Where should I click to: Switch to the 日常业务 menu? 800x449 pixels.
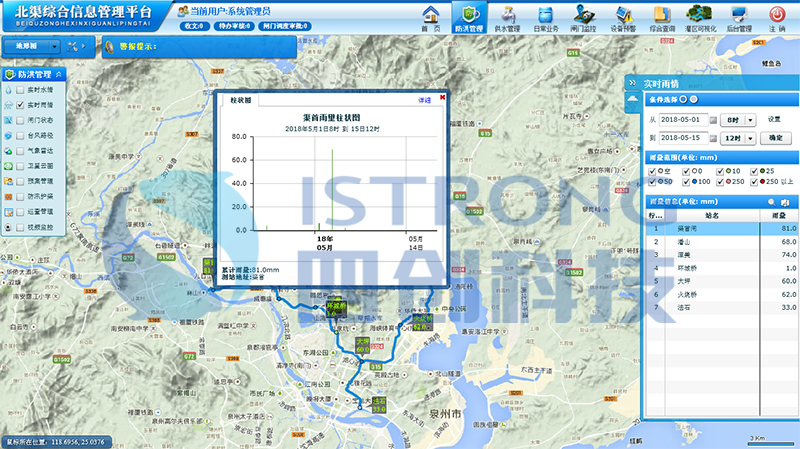[x=544, y=15]
